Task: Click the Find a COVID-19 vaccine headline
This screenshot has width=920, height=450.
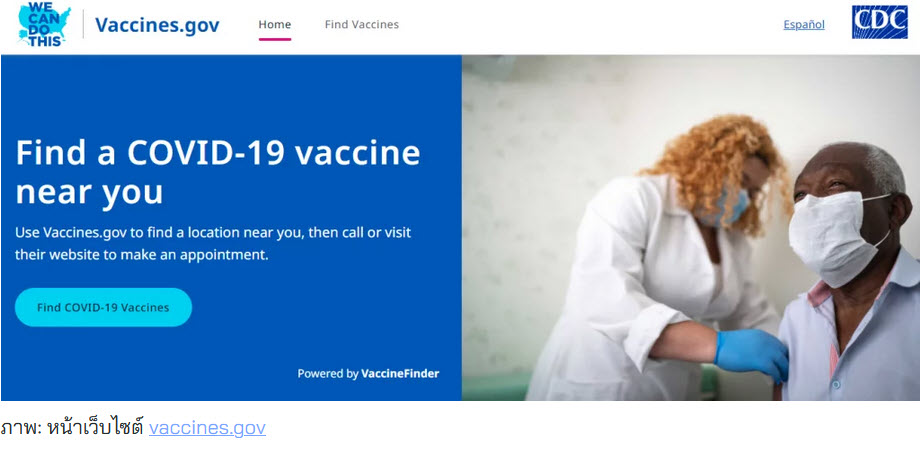Action: click(x=218, y=172)
